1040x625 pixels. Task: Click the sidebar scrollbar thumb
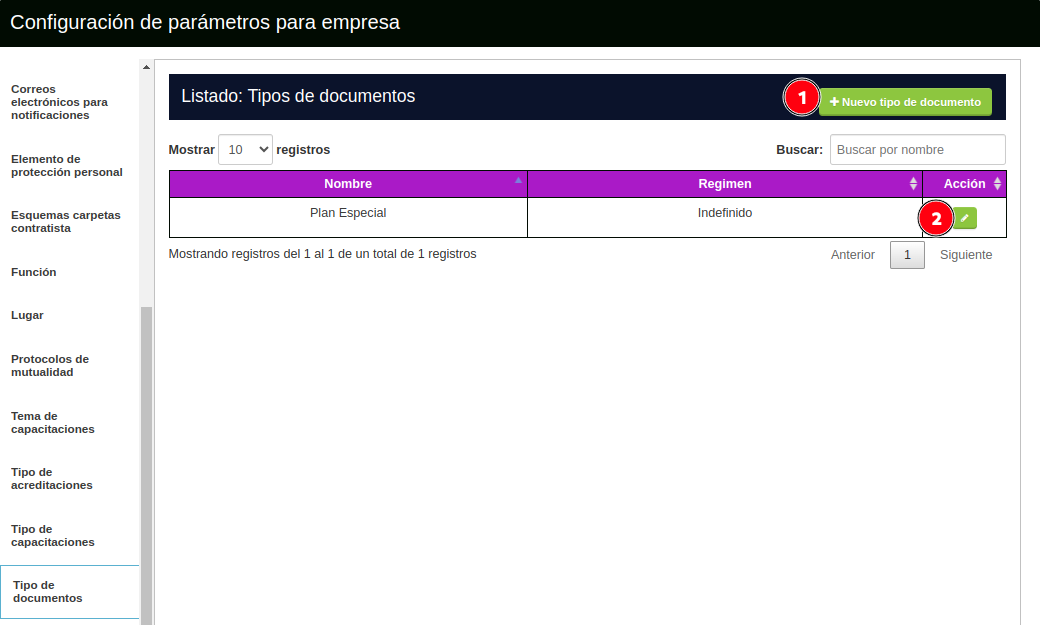[x=147, y=466]
